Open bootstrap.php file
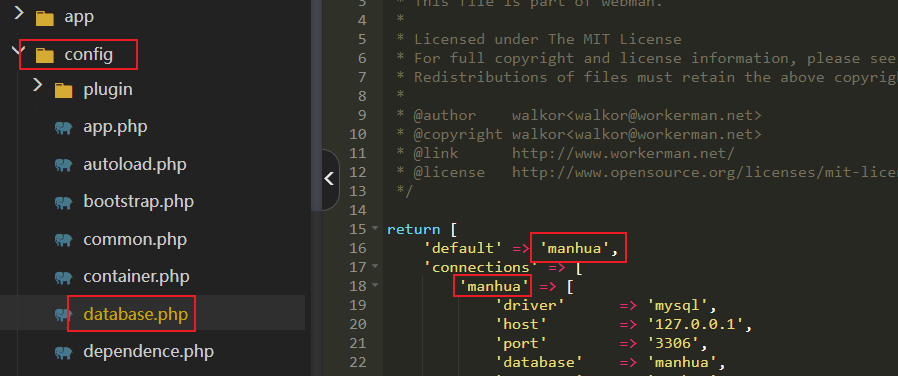This screenshot has height=376, width=898. 139,202
